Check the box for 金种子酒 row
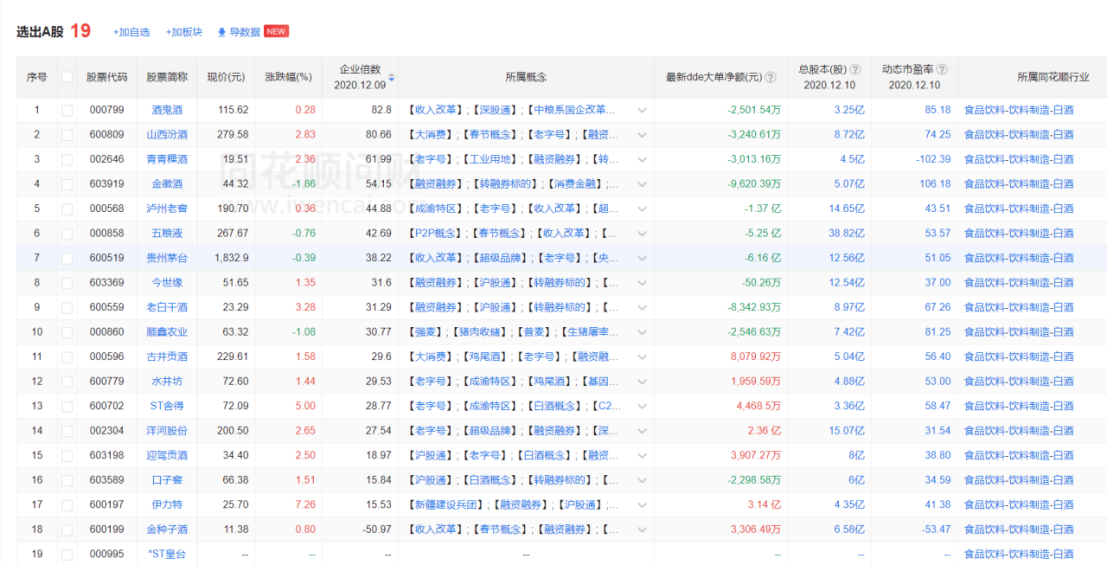Viewport: 1108px width, 566px height. click(66, 529)
